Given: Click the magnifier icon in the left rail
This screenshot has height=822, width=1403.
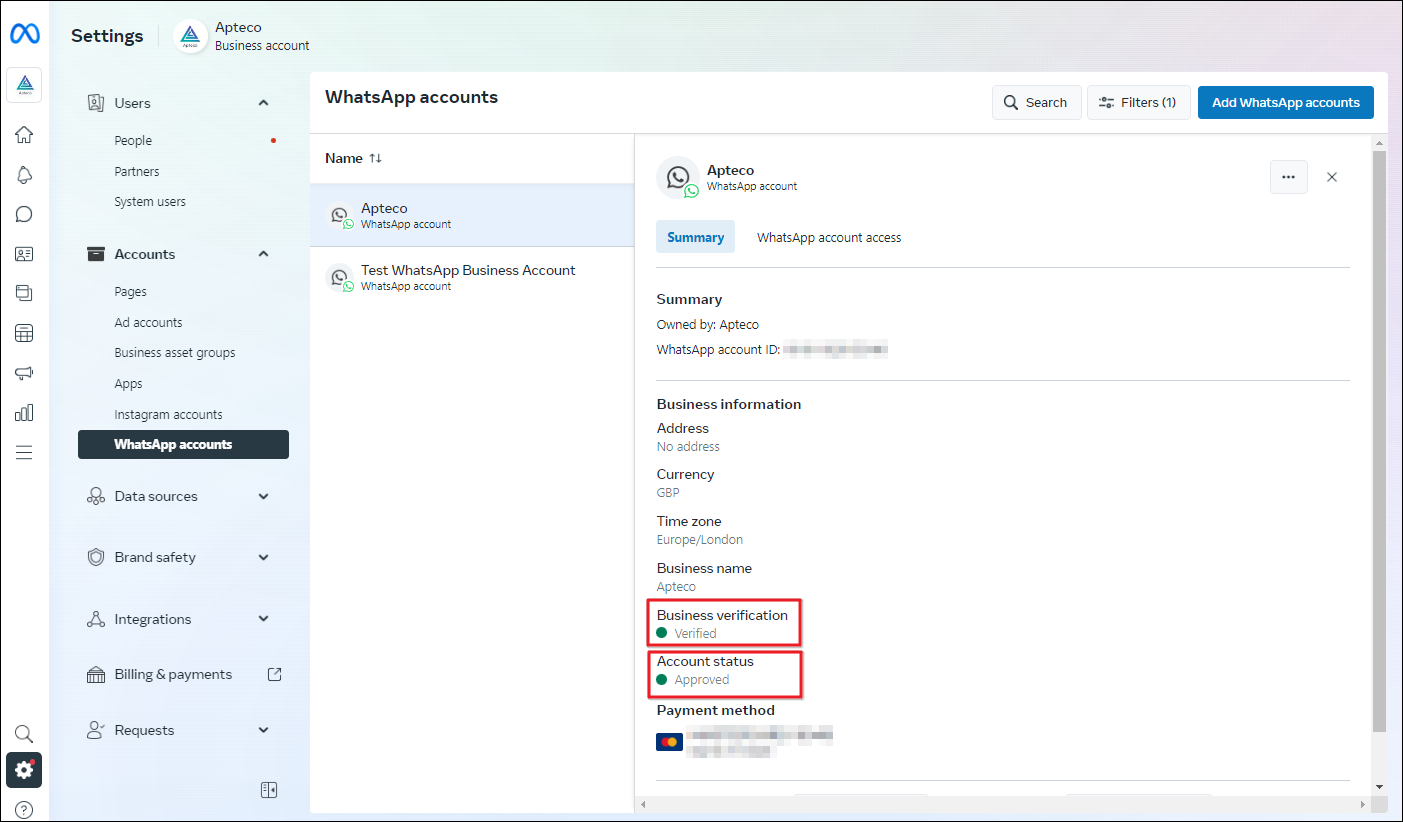Looking at the screenshot, I should (x=24, y=734).
